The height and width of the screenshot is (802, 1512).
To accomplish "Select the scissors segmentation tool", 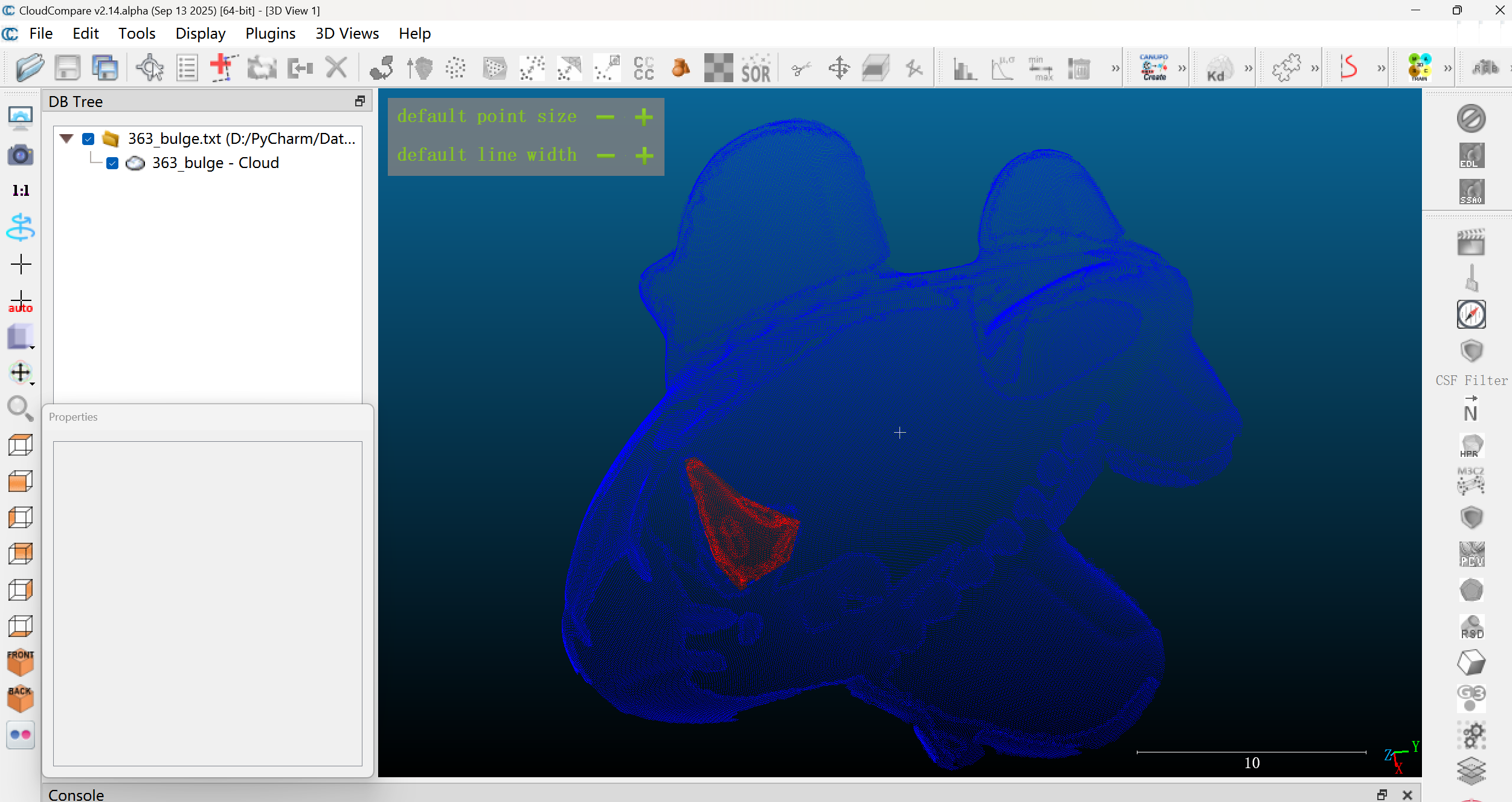I will click(802, 67).
